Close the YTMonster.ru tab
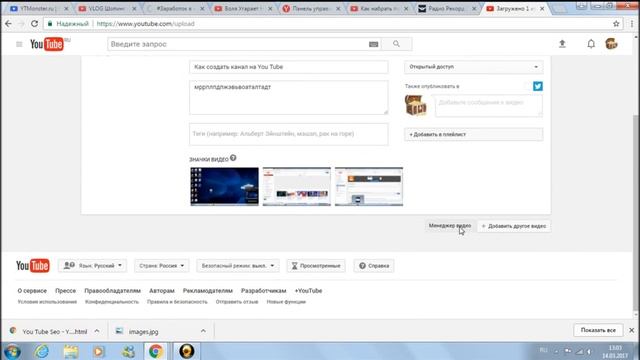Screen dimensions: 640x360 coord(66,9)
